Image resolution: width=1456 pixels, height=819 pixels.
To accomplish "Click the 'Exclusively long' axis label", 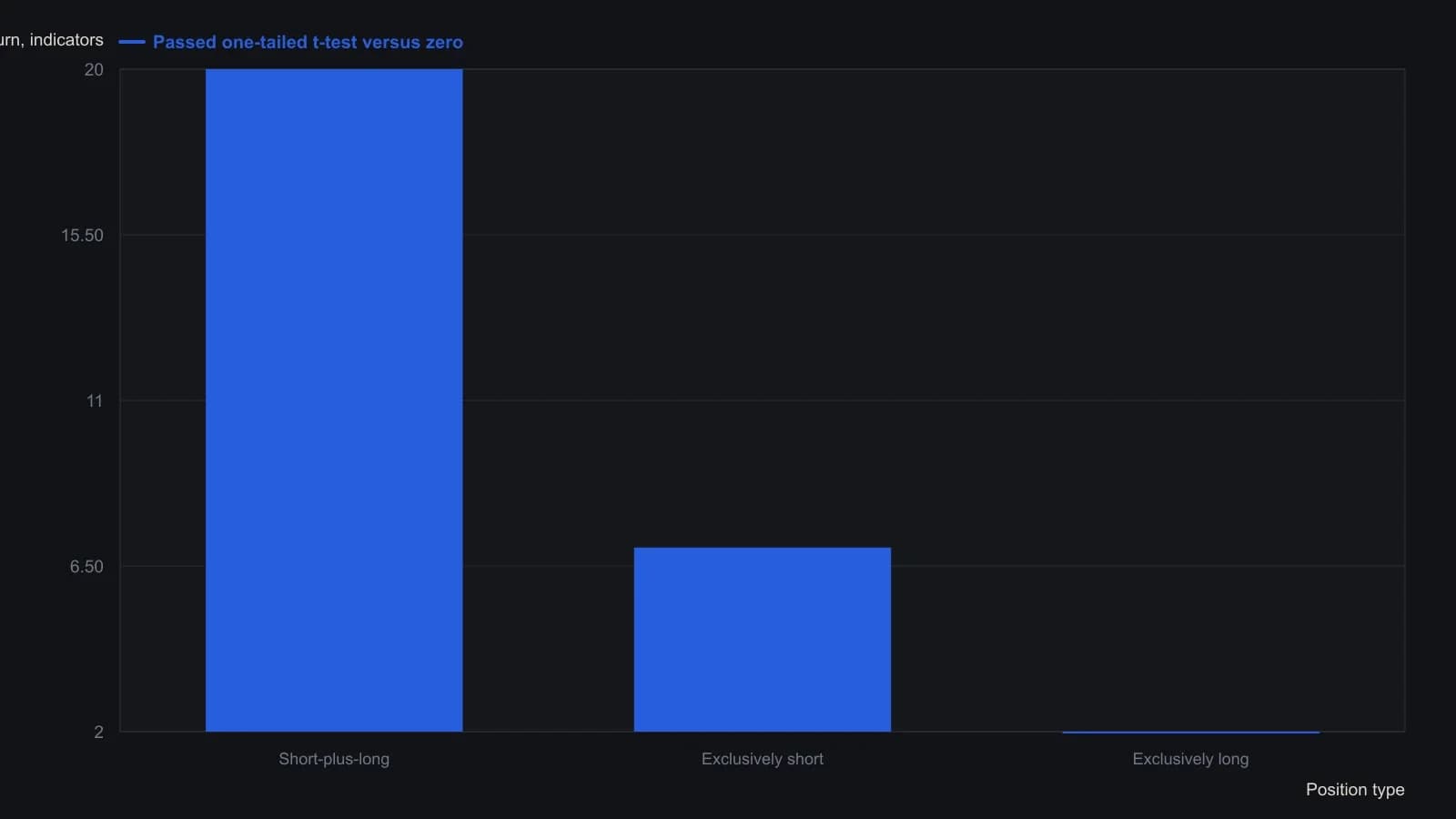I will [x=1190, y=759].
